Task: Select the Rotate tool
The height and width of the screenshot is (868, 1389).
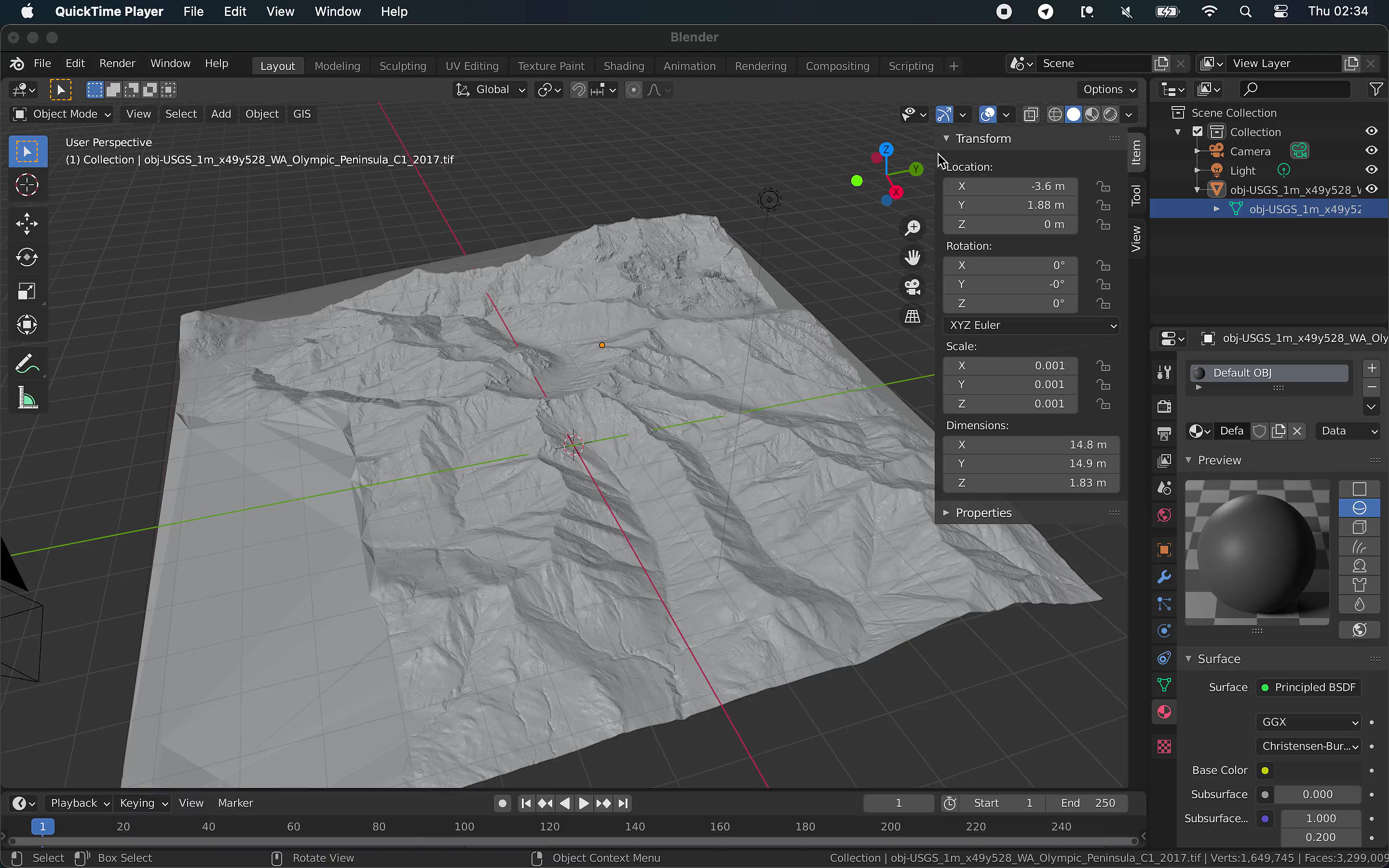Action: (27, 257)
